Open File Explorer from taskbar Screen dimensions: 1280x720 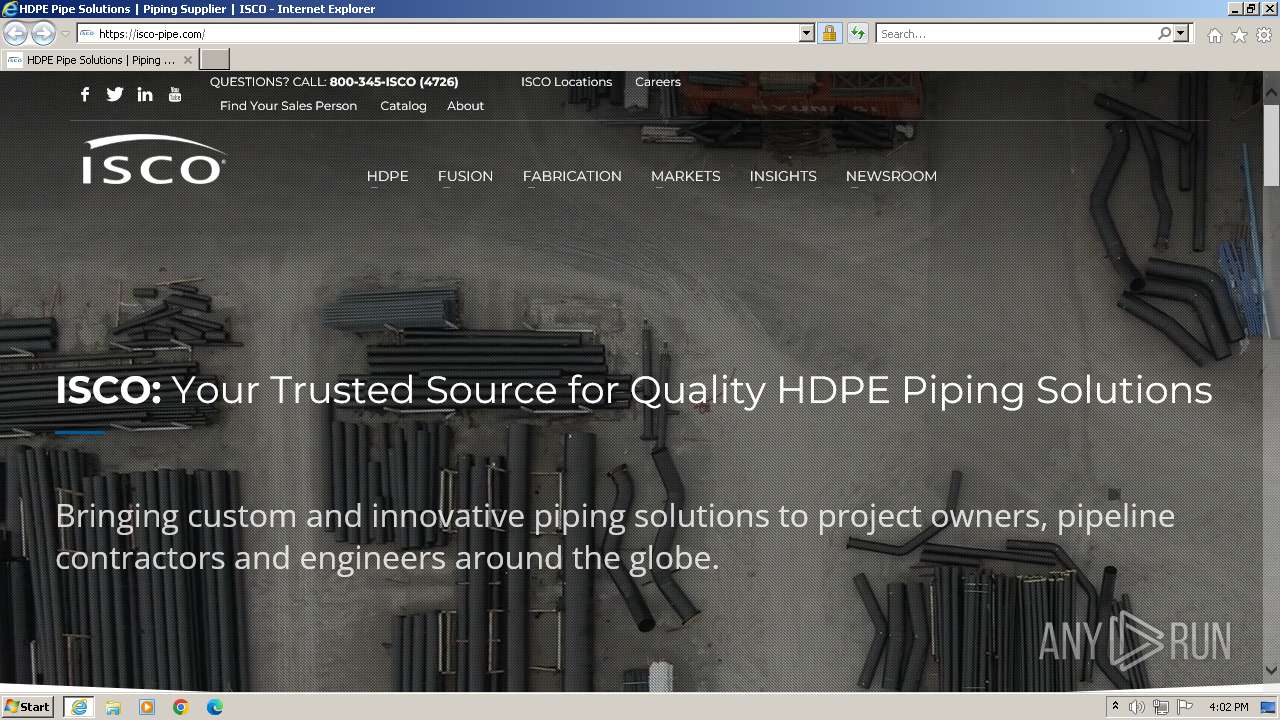[x=113, y=707]
